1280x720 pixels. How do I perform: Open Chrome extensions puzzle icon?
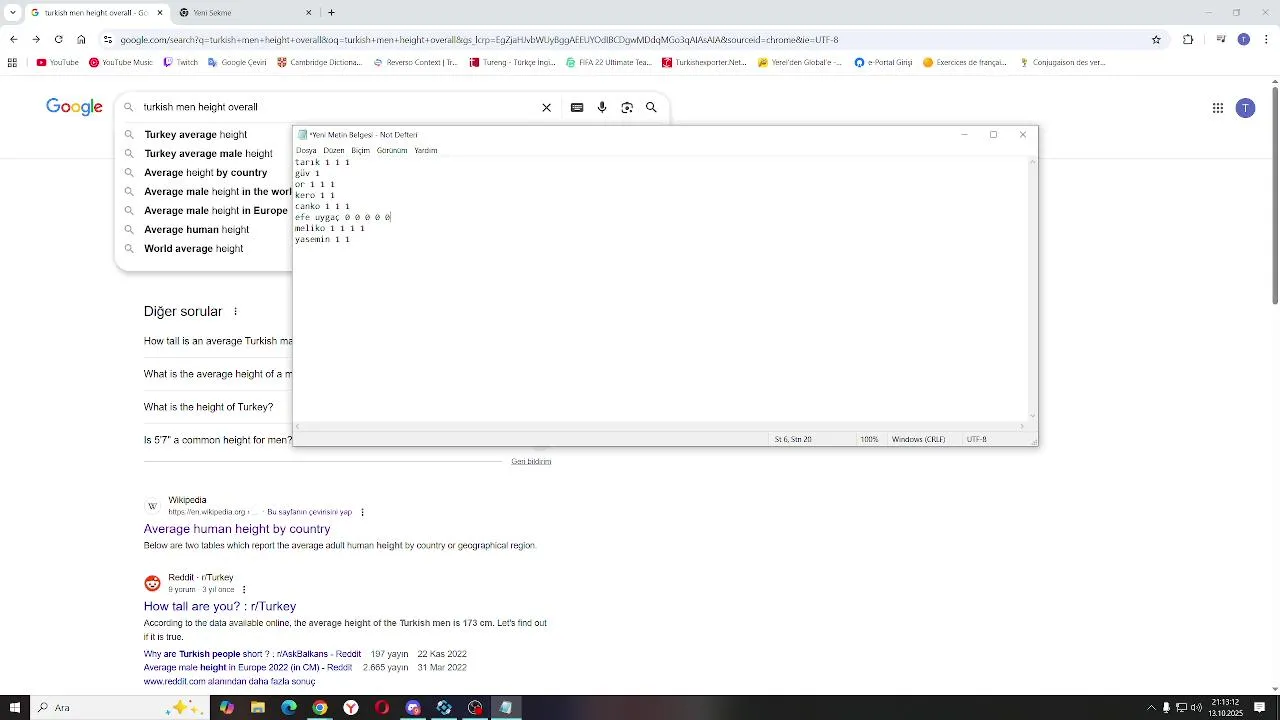tap(1188, 40)
